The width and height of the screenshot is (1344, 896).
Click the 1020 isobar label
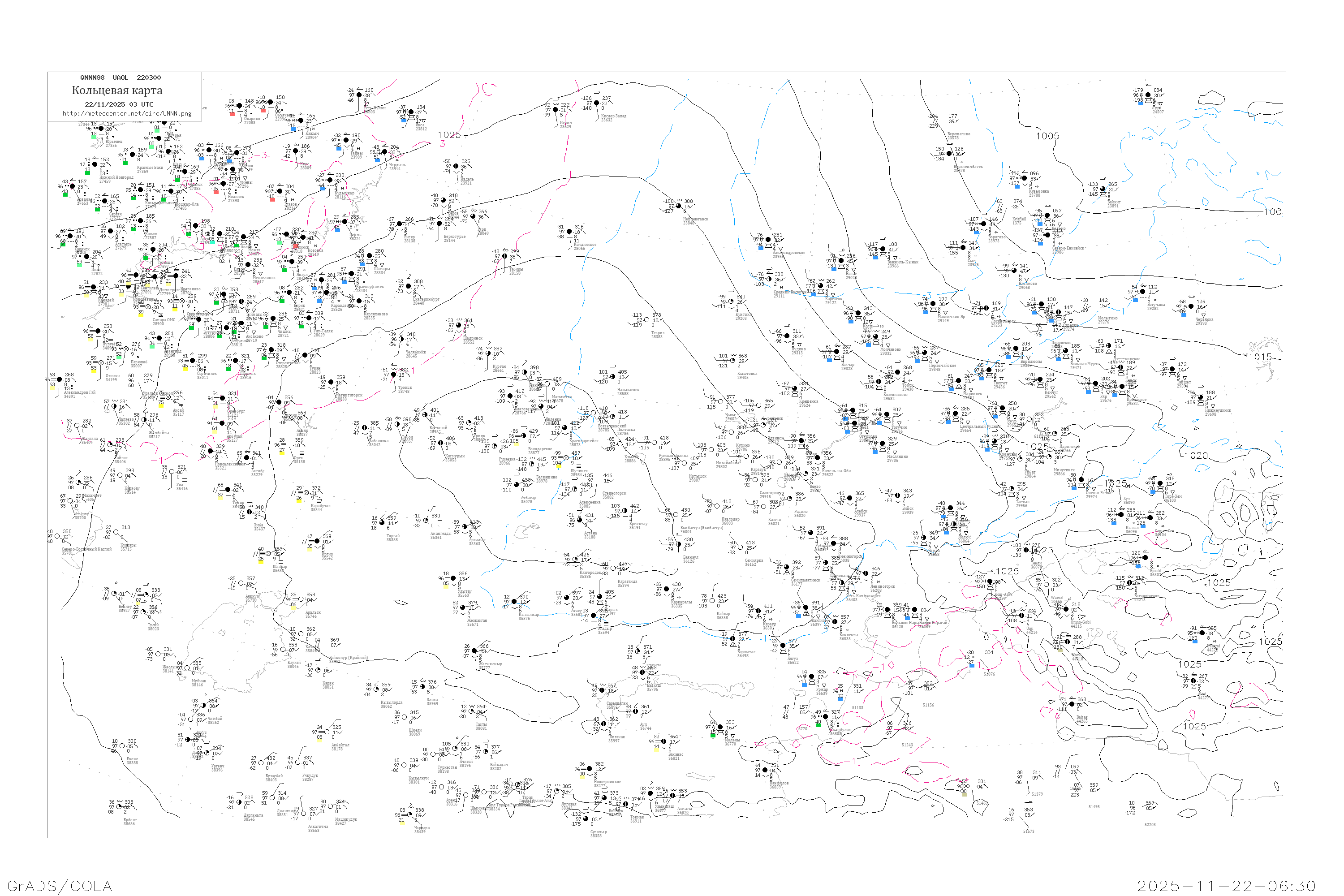coord(1196,456)
